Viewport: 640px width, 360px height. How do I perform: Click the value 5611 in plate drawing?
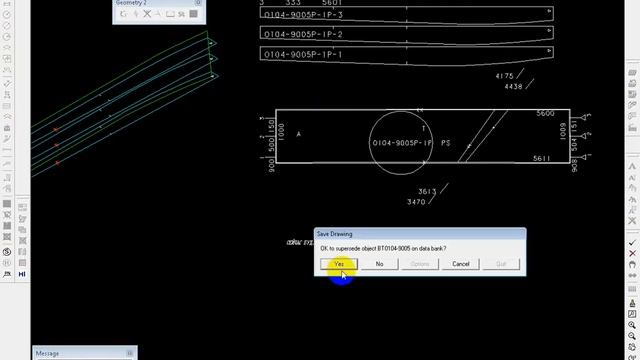tap(542, 158)
